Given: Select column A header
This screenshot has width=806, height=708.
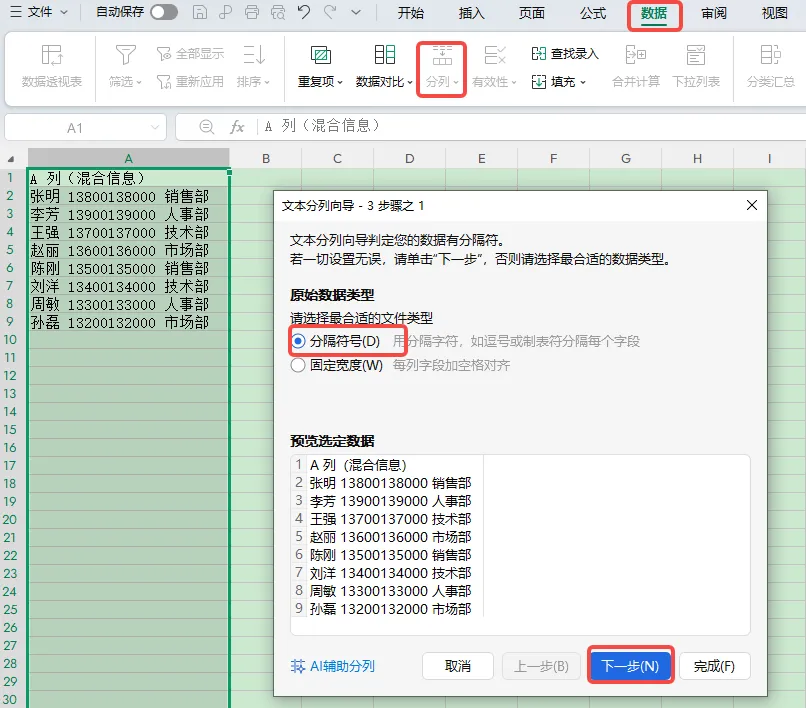Looking at the screenshot, I should coord(129,158).
